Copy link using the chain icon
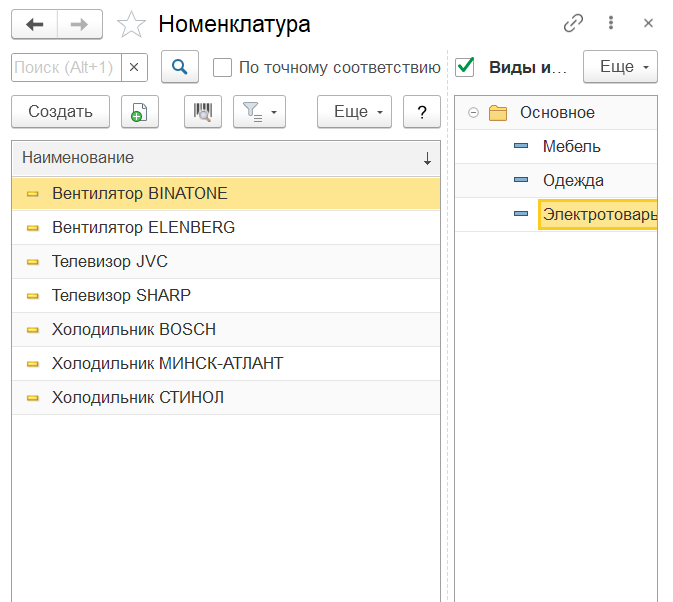Screen dimensions: 673x602 (573, 23)
